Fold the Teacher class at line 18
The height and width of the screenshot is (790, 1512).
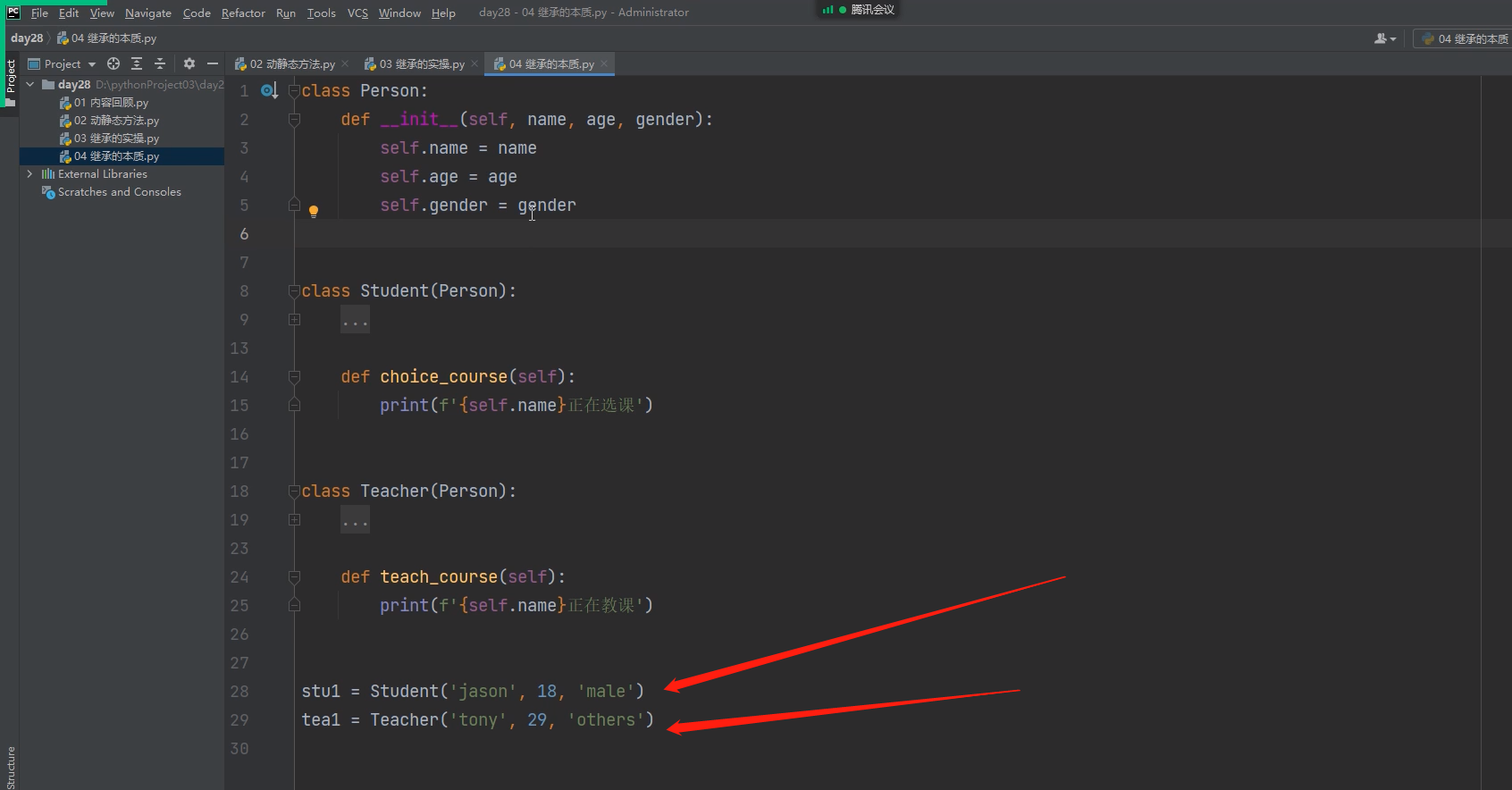pyautogui.click(x=294, y=491)
